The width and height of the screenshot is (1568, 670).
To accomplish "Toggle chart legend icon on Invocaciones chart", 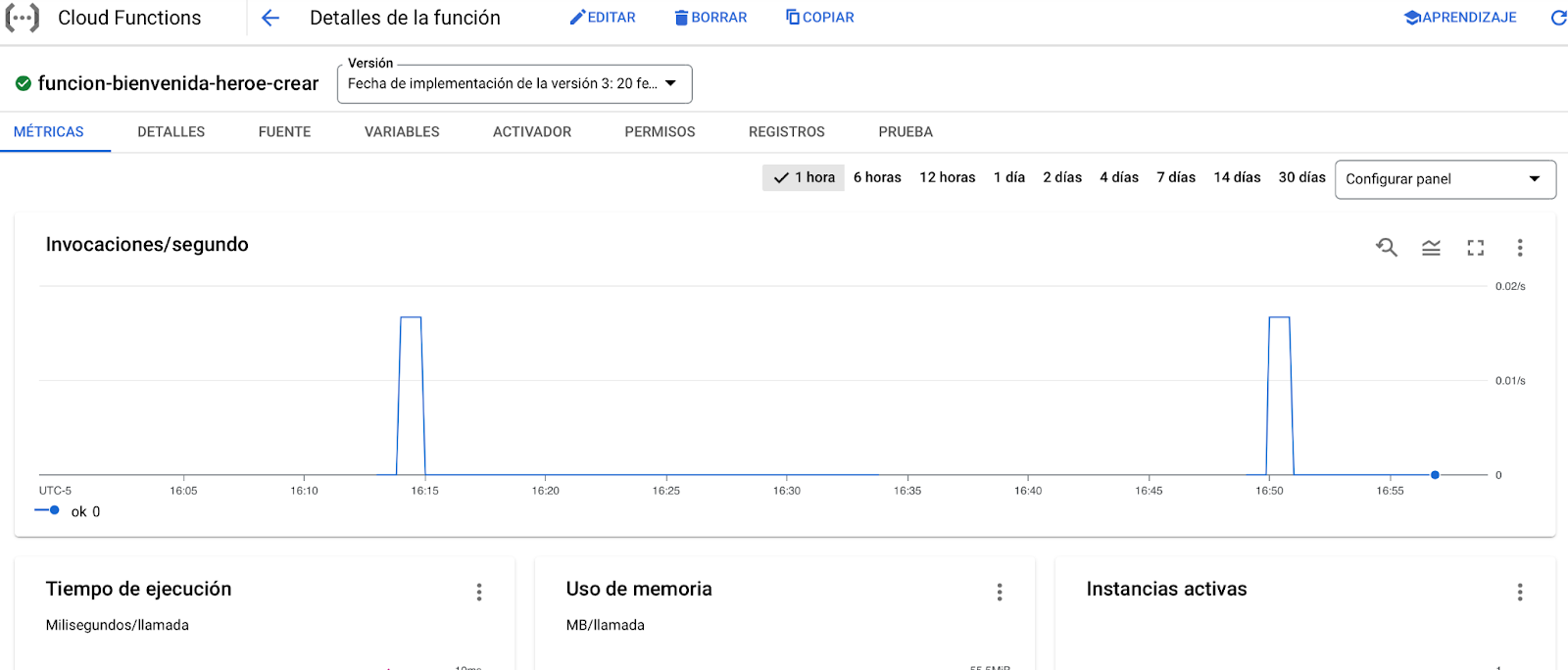I will pos(1431,248).
